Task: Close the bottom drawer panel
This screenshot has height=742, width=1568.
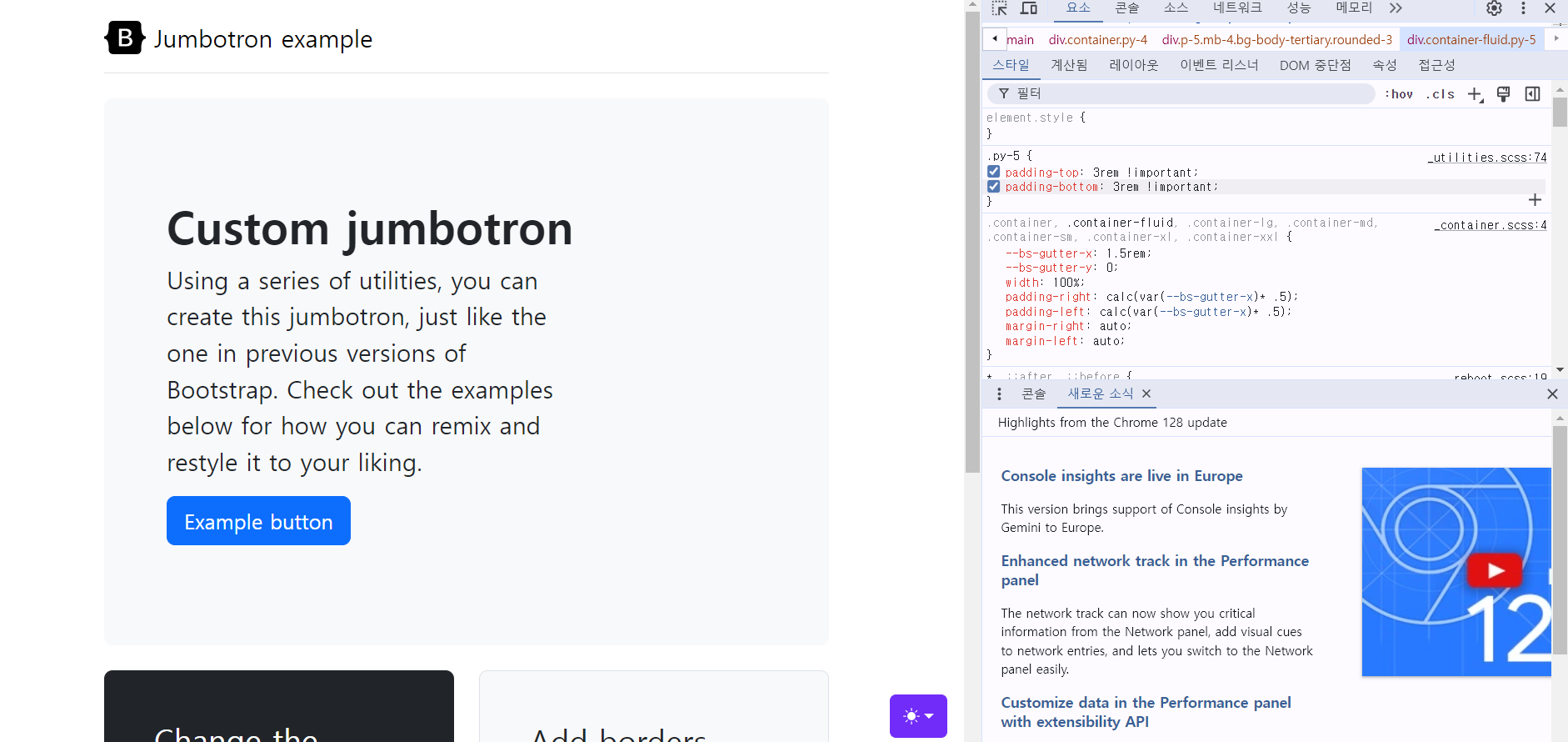Action: (x=1552, y=394)
